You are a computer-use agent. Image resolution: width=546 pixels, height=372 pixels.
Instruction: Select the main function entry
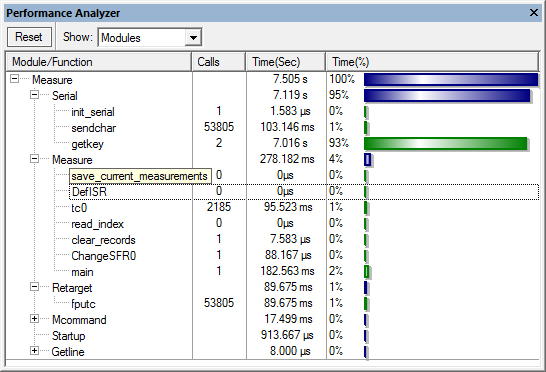(x=82, y=272)
